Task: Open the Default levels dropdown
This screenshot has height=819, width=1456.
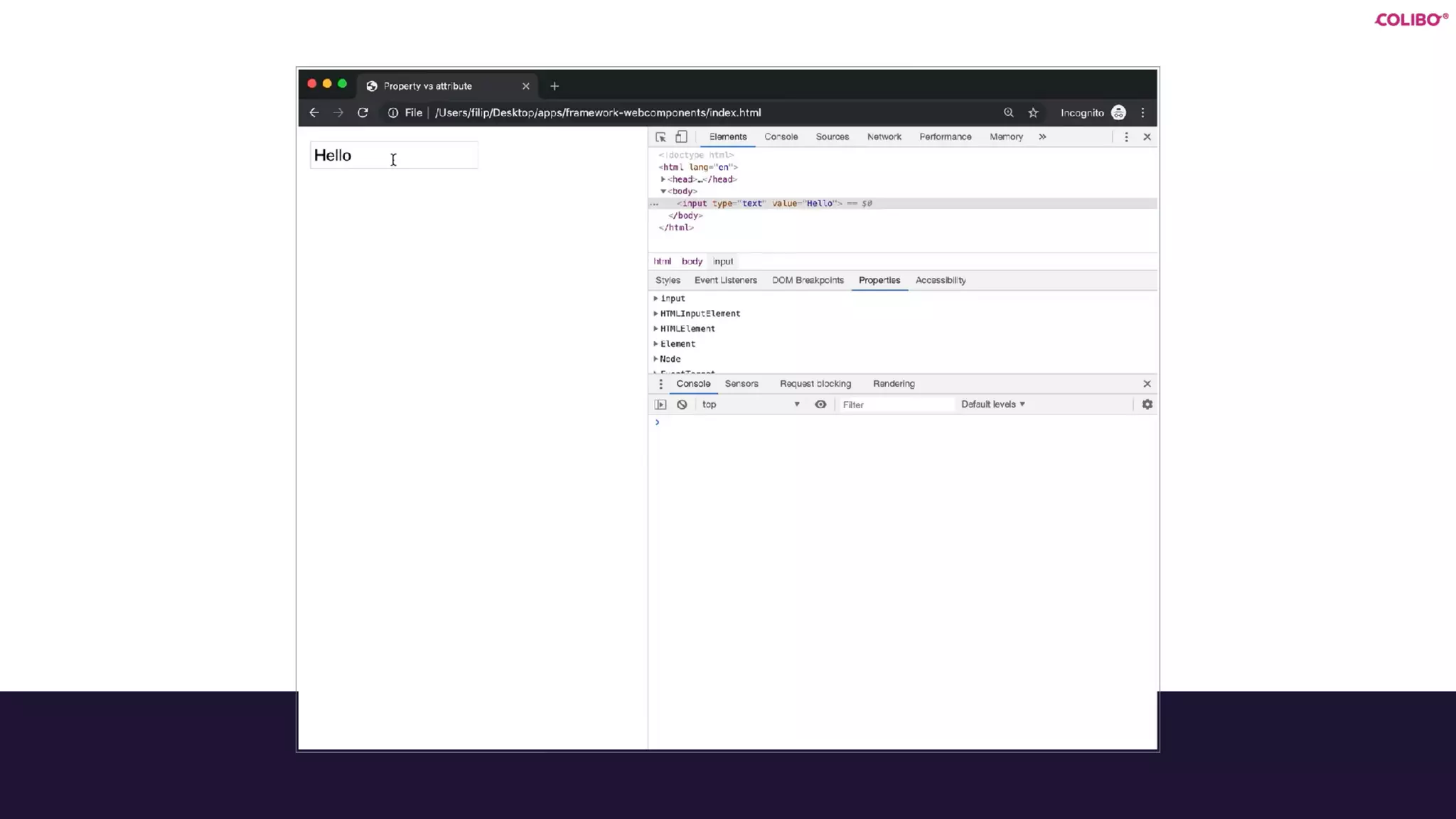Action: [992, 405]
